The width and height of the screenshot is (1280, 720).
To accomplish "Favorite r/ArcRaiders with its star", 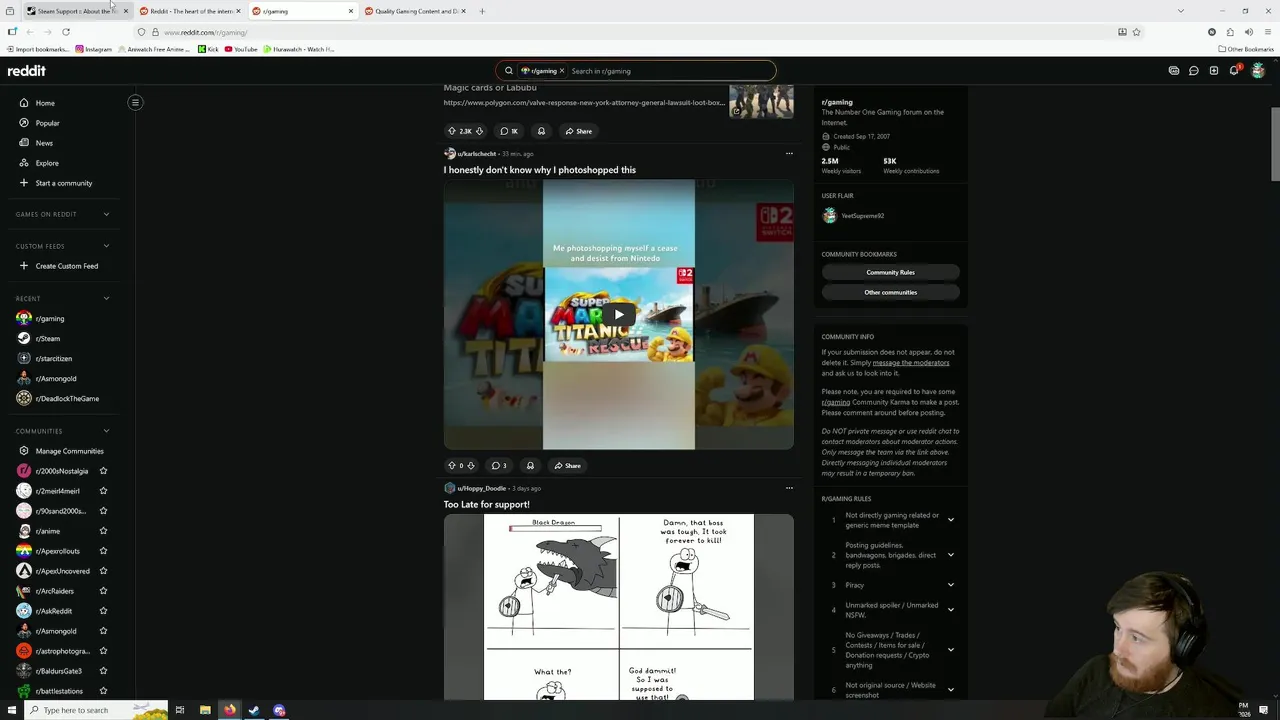I will (x=103, y=591).
